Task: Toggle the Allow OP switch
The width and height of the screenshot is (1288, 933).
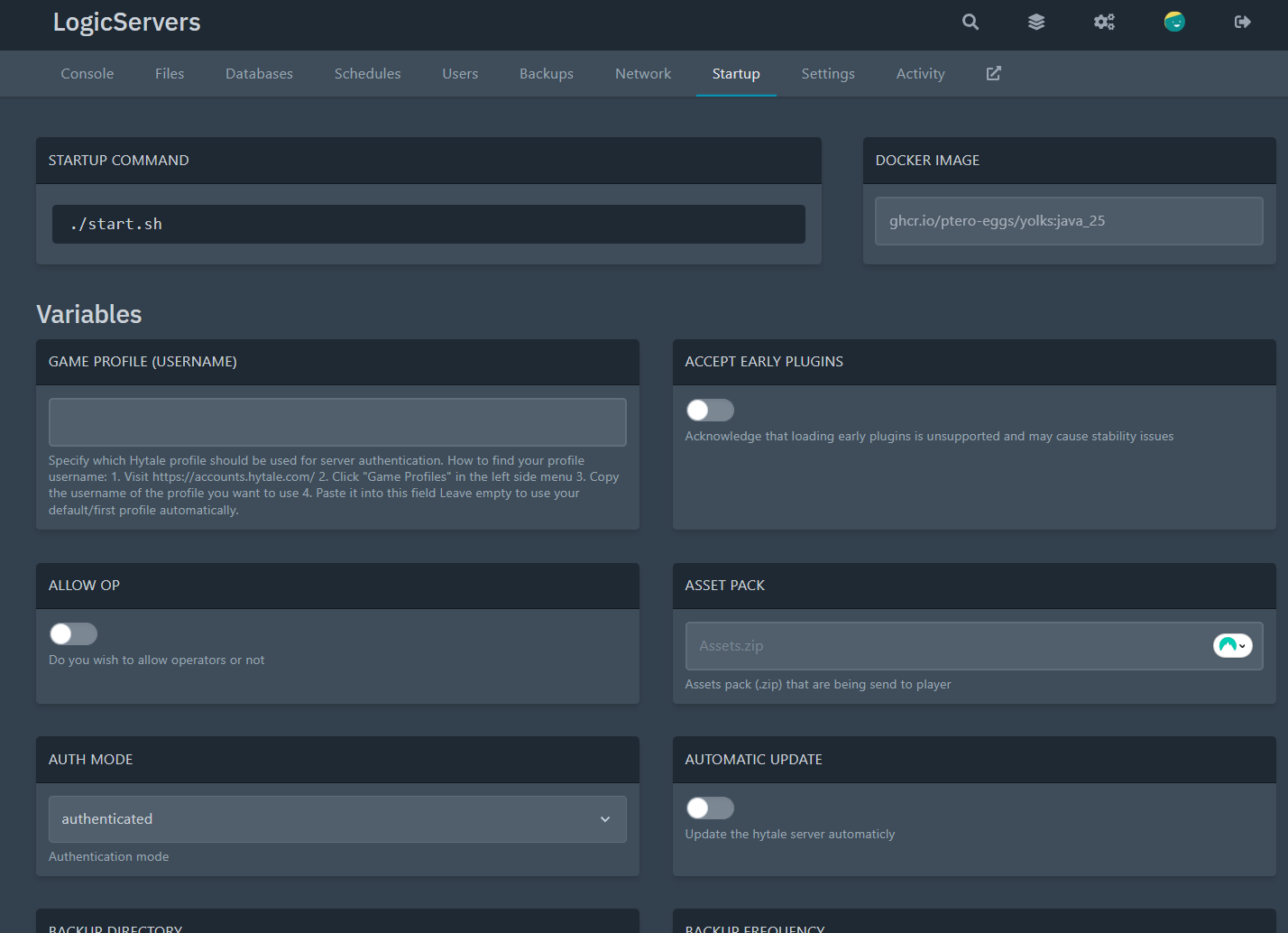Action: pos(73,633)
